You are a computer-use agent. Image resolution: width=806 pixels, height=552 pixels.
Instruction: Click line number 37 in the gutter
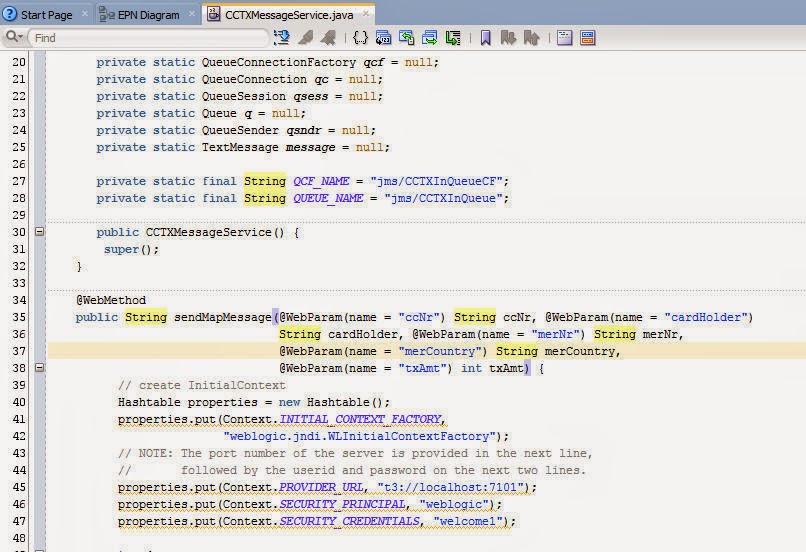coord(19,351)
